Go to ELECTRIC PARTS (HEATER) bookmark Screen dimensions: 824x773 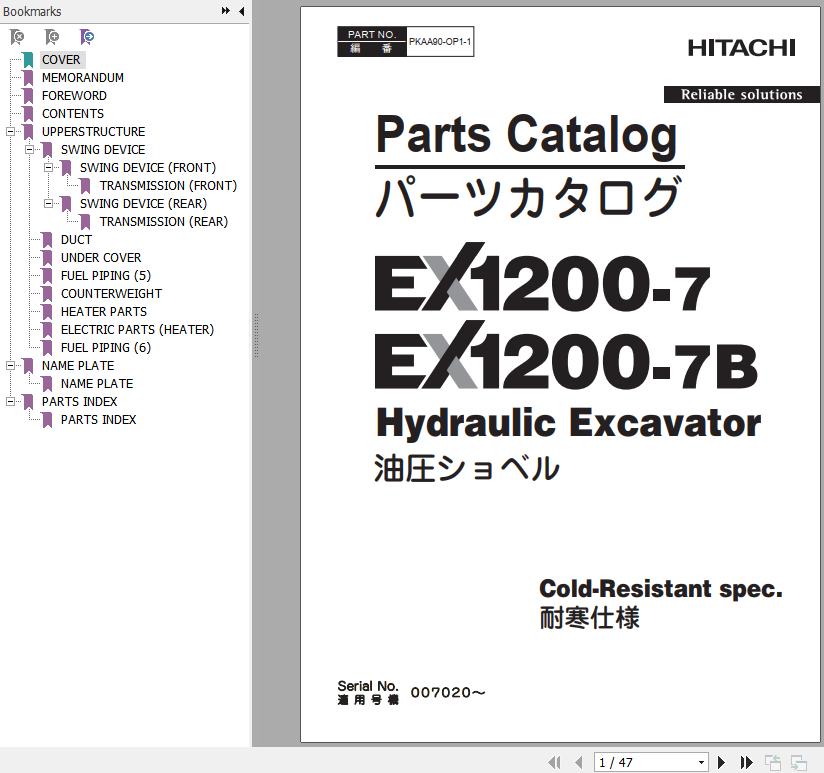coord(137,329)
